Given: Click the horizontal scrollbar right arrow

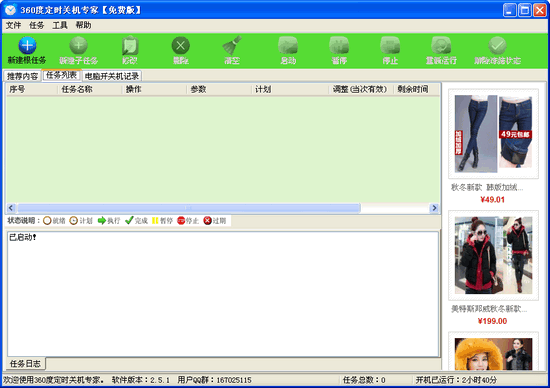Looking at the screenshot, I should click(434, 208).
